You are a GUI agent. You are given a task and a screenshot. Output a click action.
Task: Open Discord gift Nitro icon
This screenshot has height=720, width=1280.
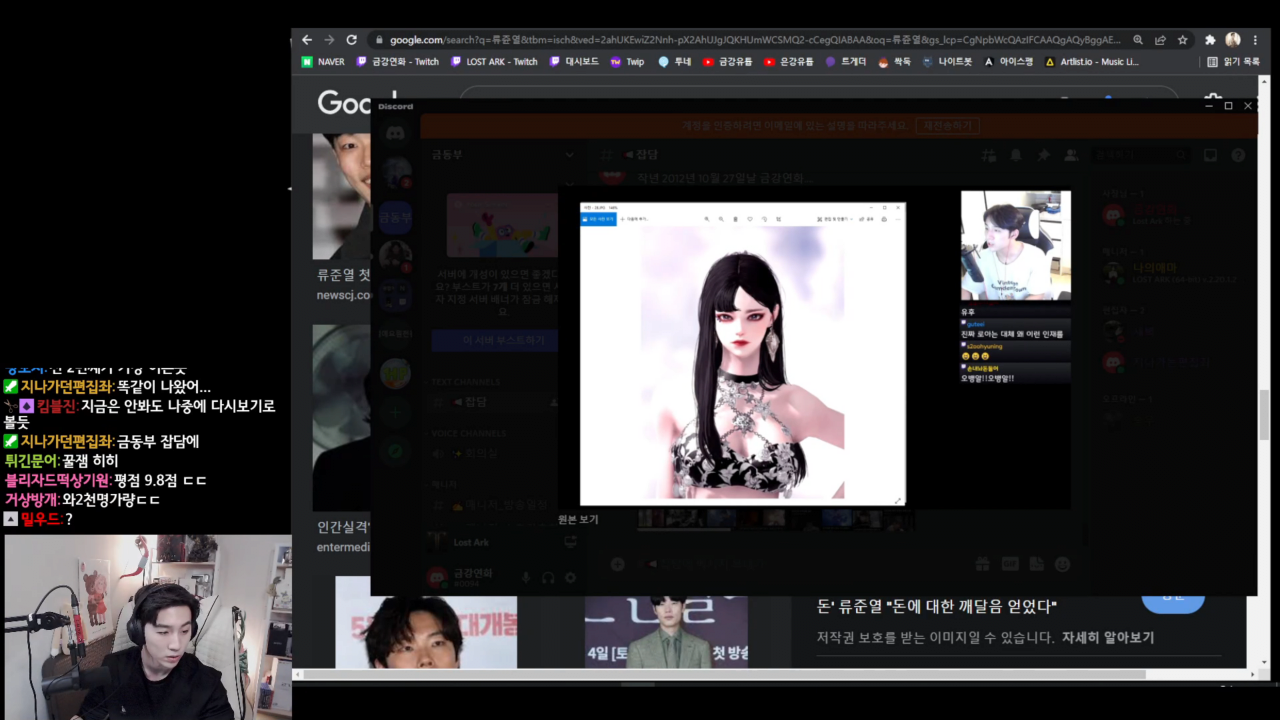tap(981, 564)
